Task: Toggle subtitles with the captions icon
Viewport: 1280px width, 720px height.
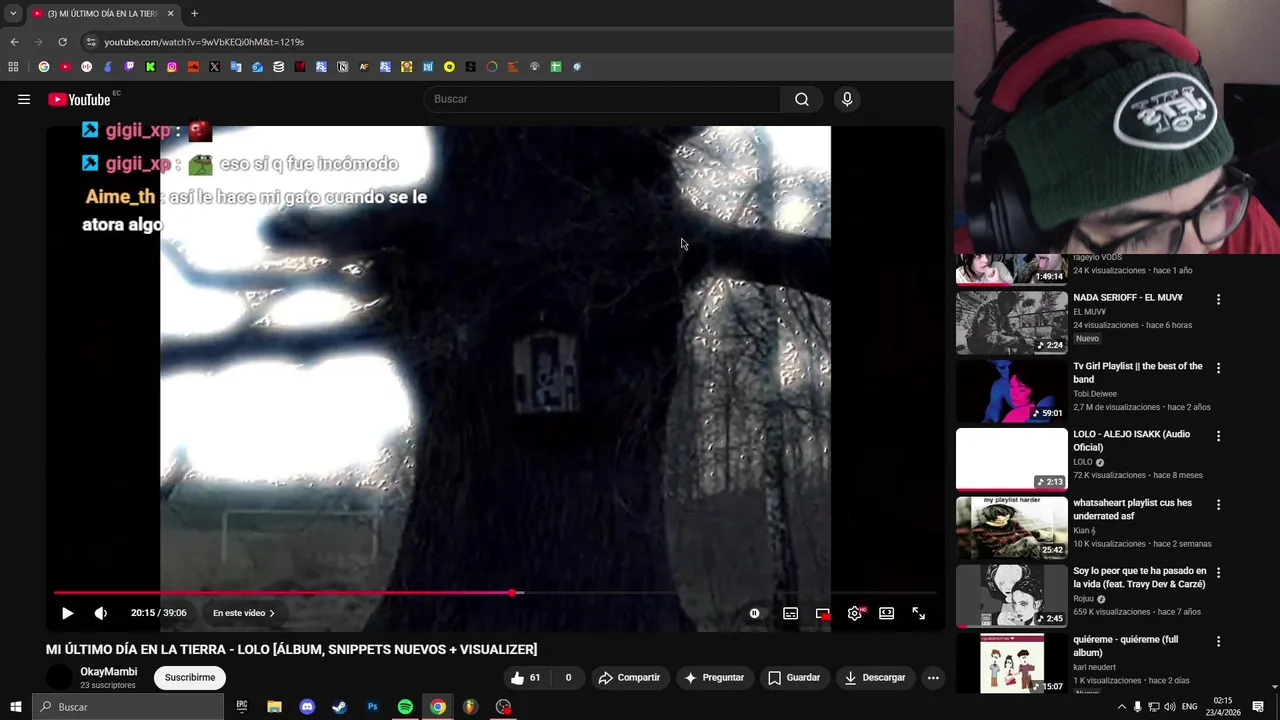Action: click(790, 613)
